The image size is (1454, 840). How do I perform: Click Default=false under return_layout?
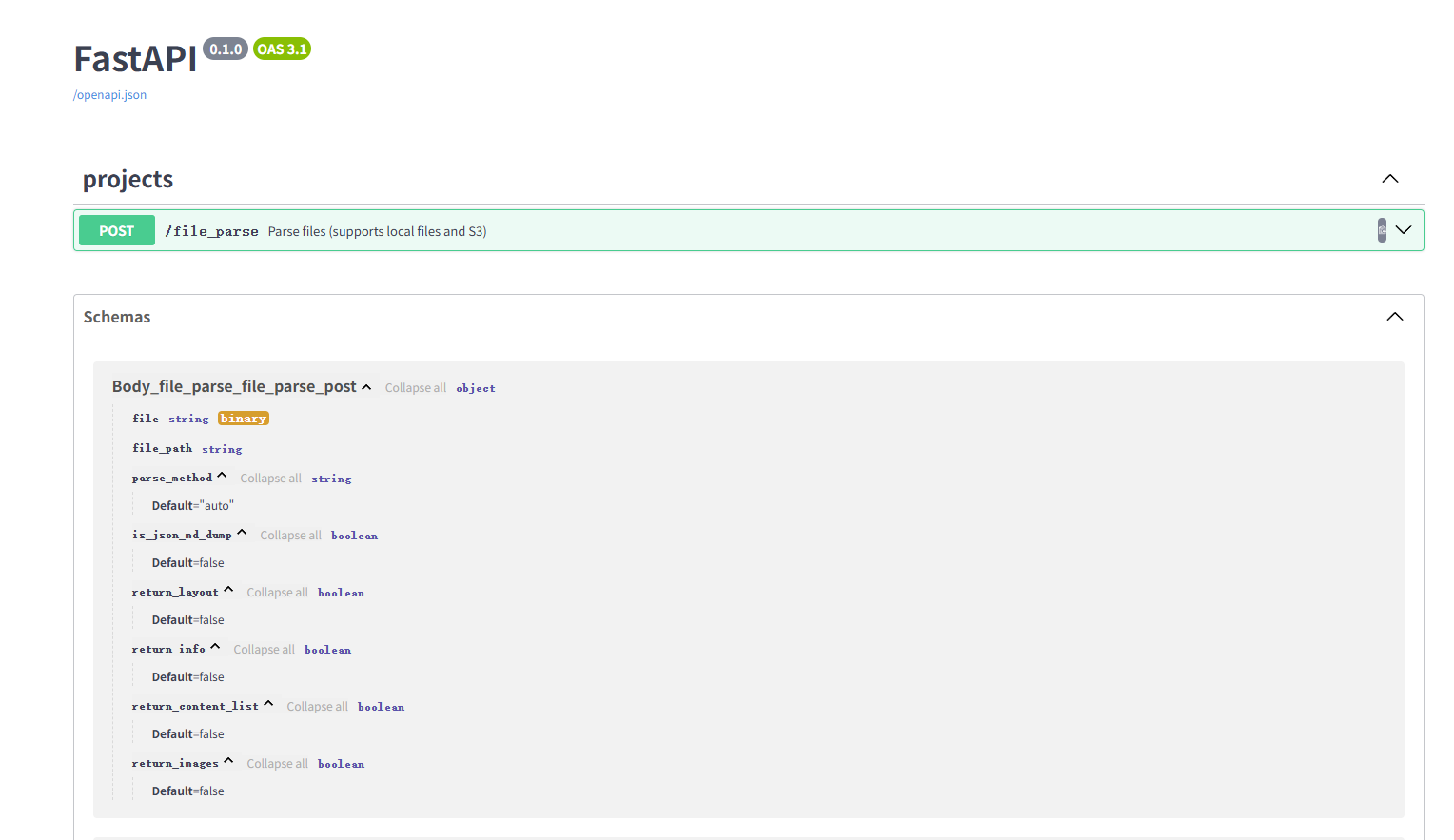[x=188, y=620]
